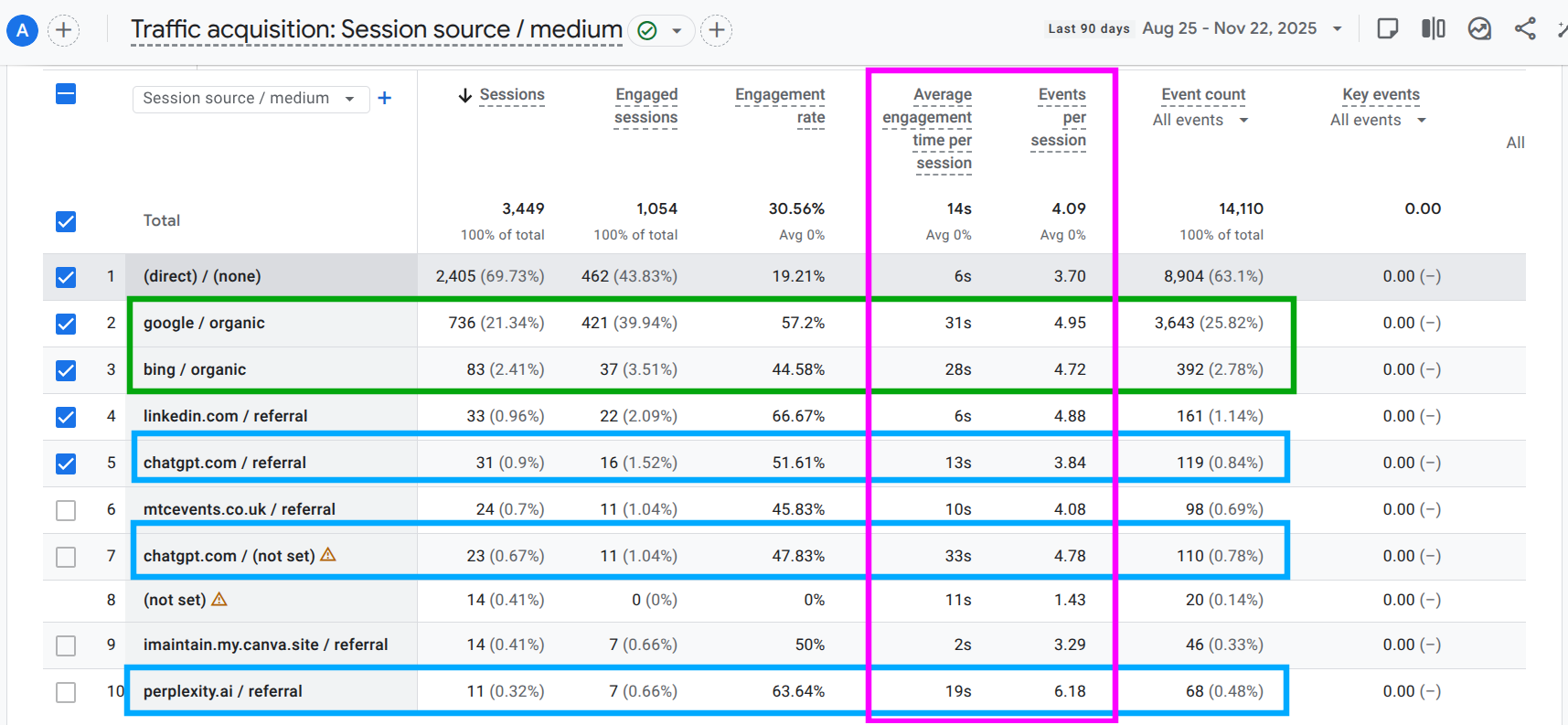This screenshot has width=1568, height=725.
Task: Open the Insights icon in the toolbar
Action: pyautogui.click(x=1479, y=29)
